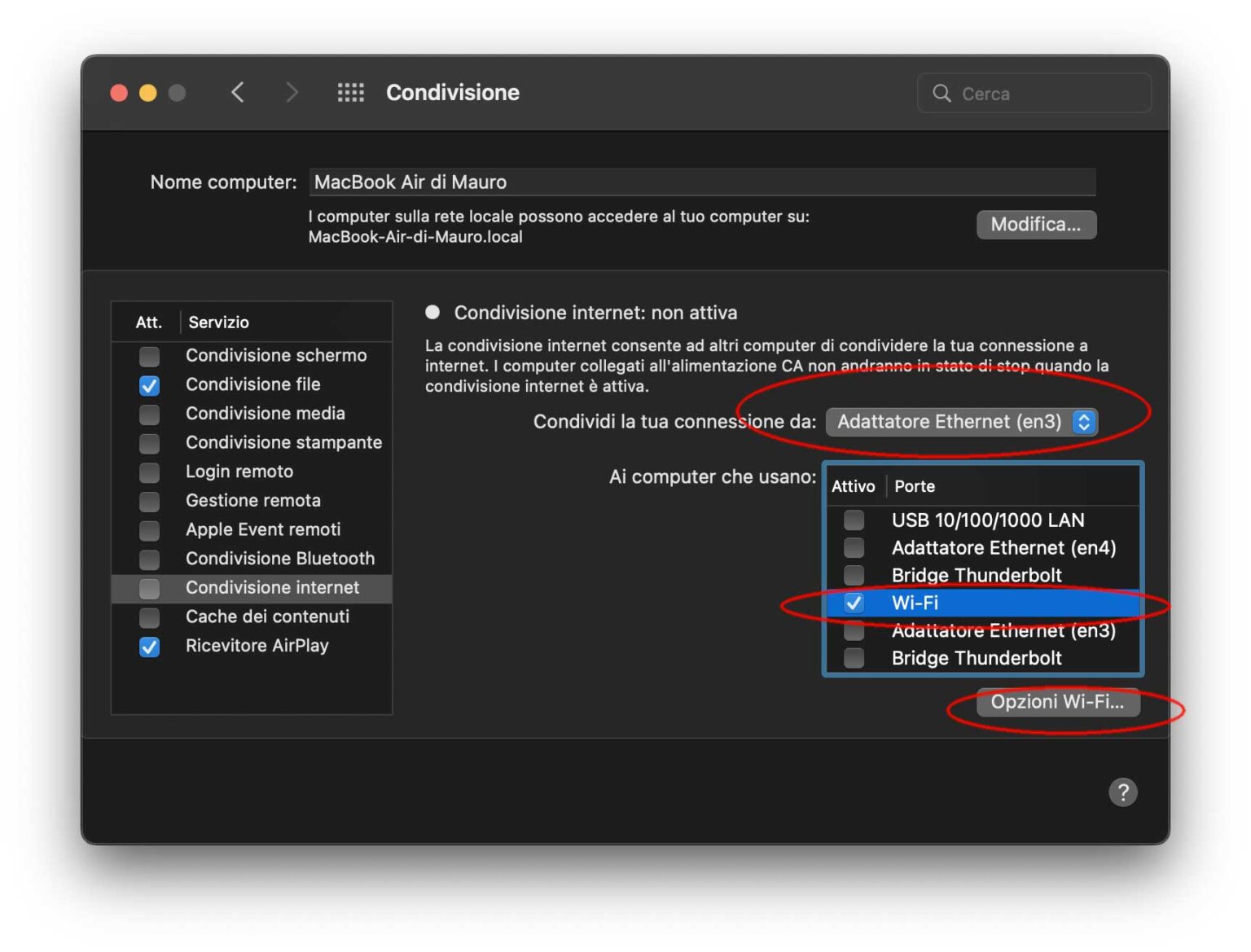Enable the Condivisione schermo checkbox

tap(149, 356)
